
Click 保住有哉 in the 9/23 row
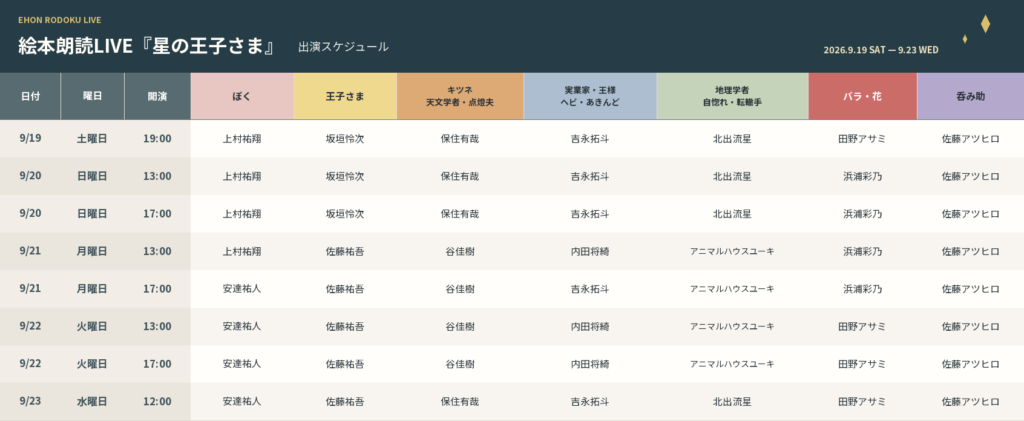(460, 401)
